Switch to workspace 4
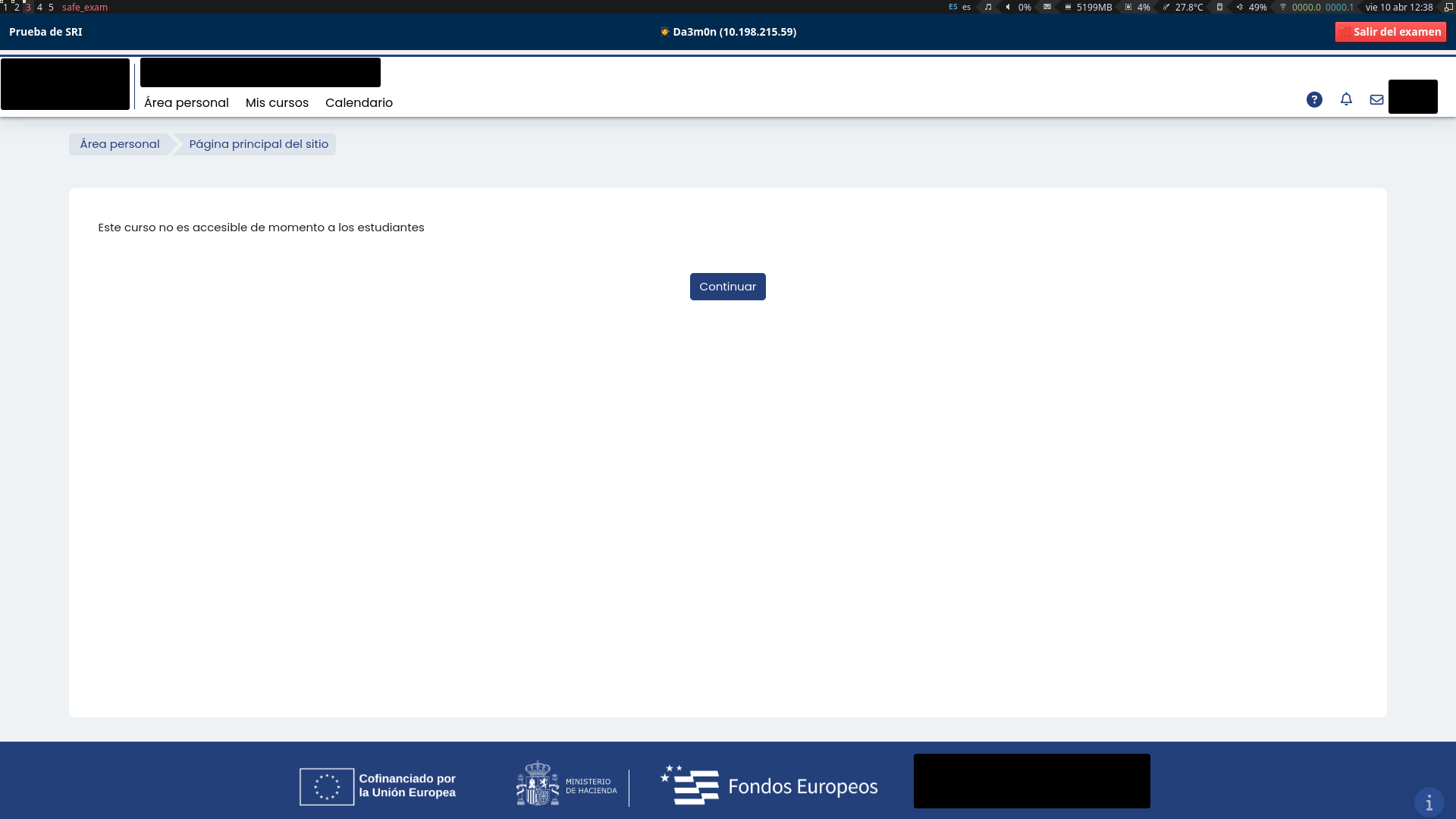Viewport: 1456px width, 819px height. (39, 7)
